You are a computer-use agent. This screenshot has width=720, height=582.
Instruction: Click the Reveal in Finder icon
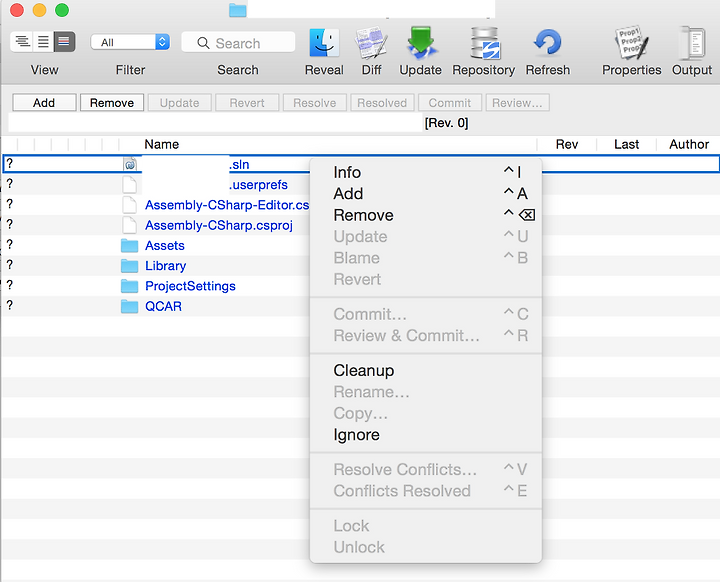(x=324, y=43)
